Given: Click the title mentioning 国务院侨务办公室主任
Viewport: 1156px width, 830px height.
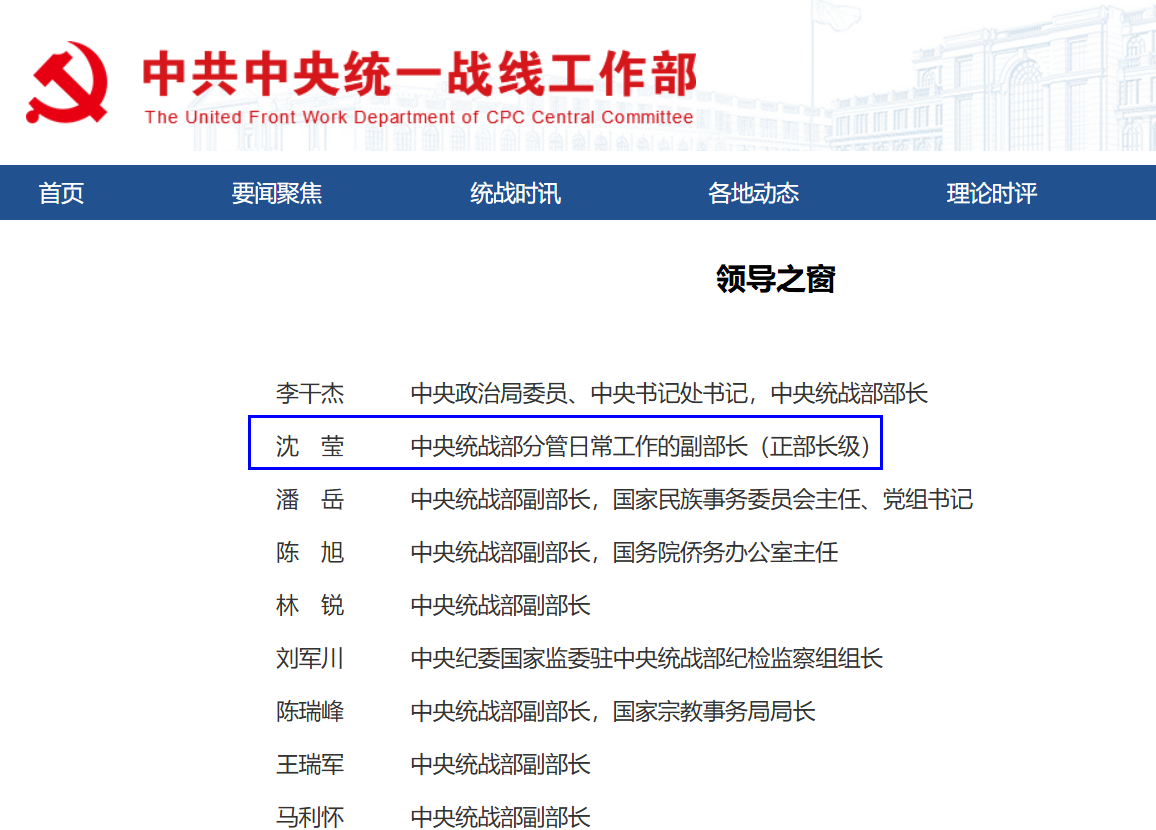Looking at the screenshot, I should click(624, 553).
